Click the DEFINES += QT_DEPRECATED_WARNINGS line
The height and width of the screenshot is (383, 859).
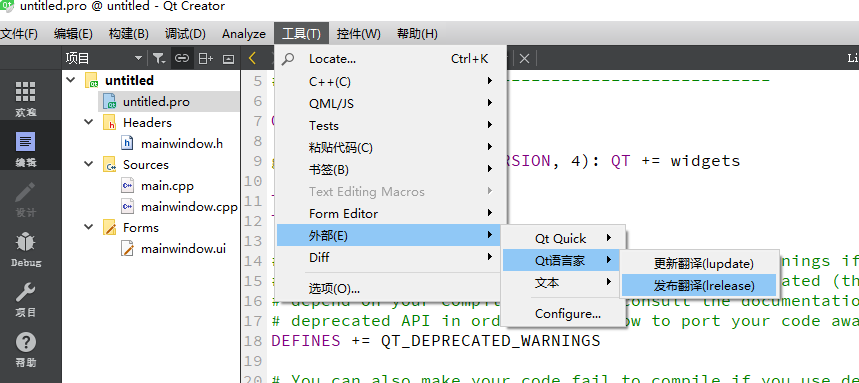point(436,341)
